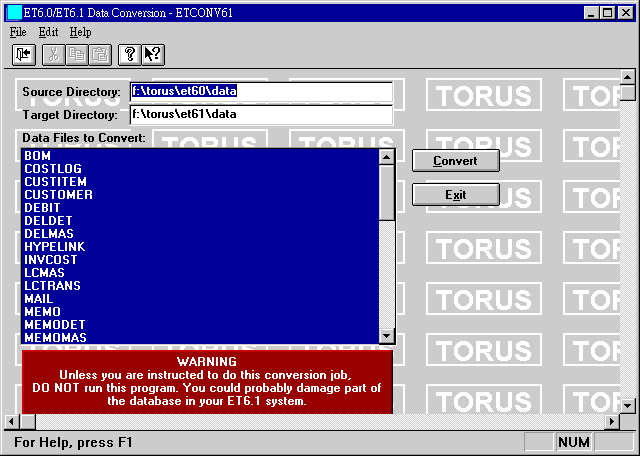Click the application system menu icon

click(14, 13)
